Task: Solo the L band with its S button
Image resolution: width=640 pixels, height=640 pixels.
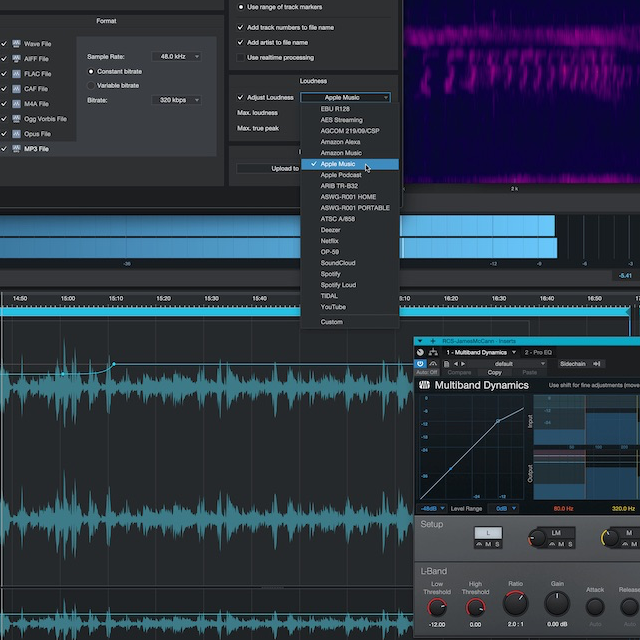Action: point(497,544)
